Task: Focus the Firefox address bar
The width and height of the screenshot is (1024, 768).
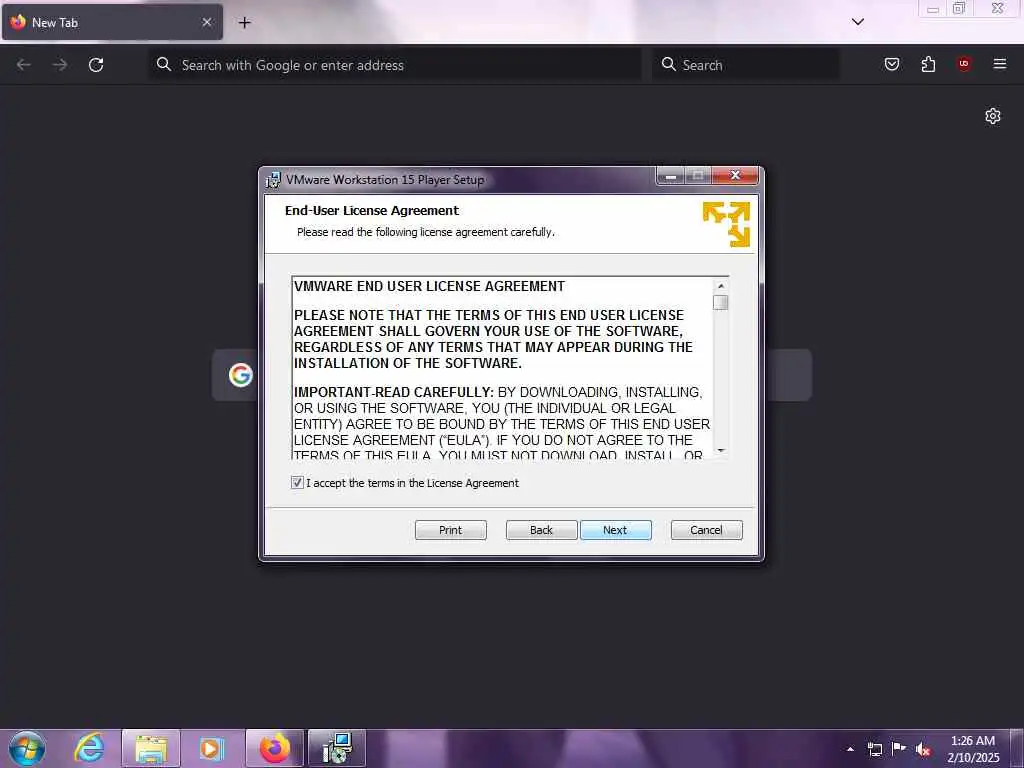Action: [395, 65]
